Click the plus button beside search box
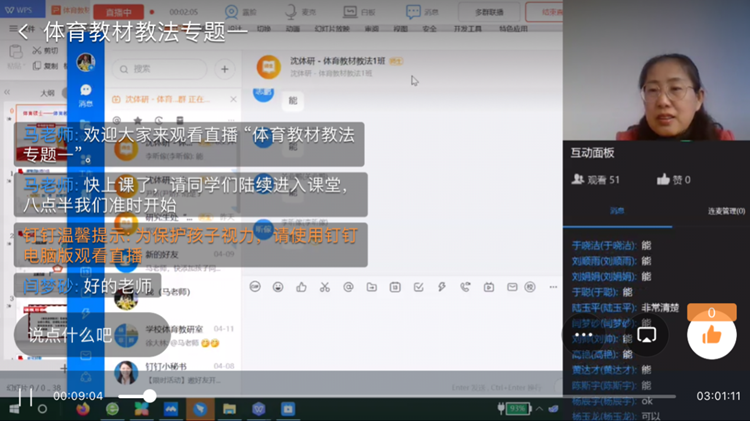The height and width of the screenshot is (421, 750). [x=224, y=69]
